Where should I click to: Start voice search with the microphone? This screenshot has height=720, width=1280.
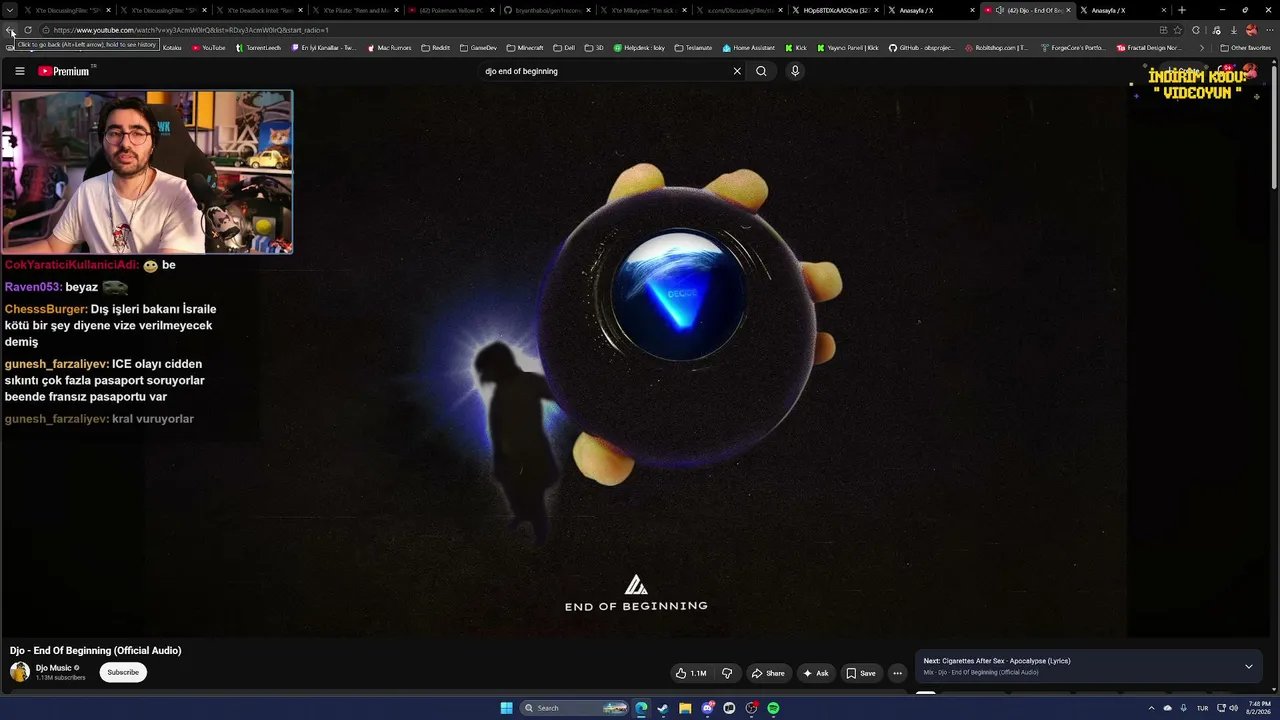click(x=795, y=71)
